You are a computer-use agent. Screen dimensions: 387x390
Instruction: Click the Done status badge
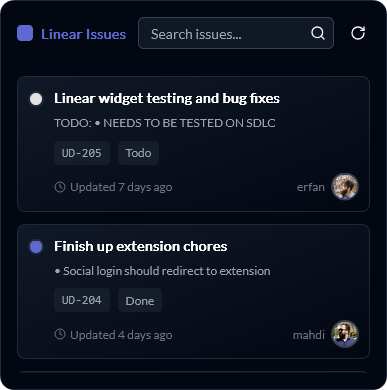(140, 300)
